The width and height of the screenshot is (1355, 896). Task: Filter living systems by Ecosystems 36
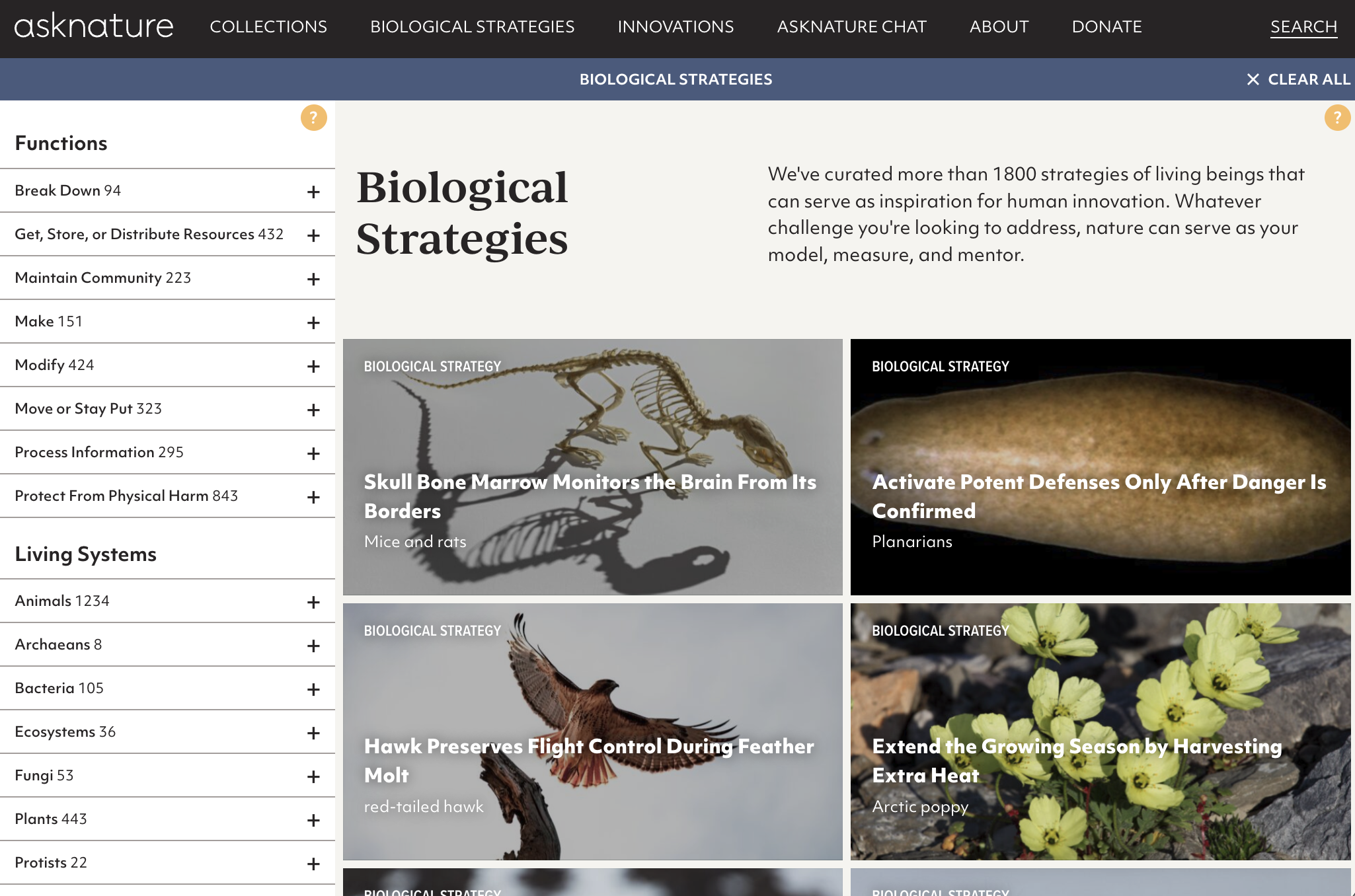[x=65, y=731]
